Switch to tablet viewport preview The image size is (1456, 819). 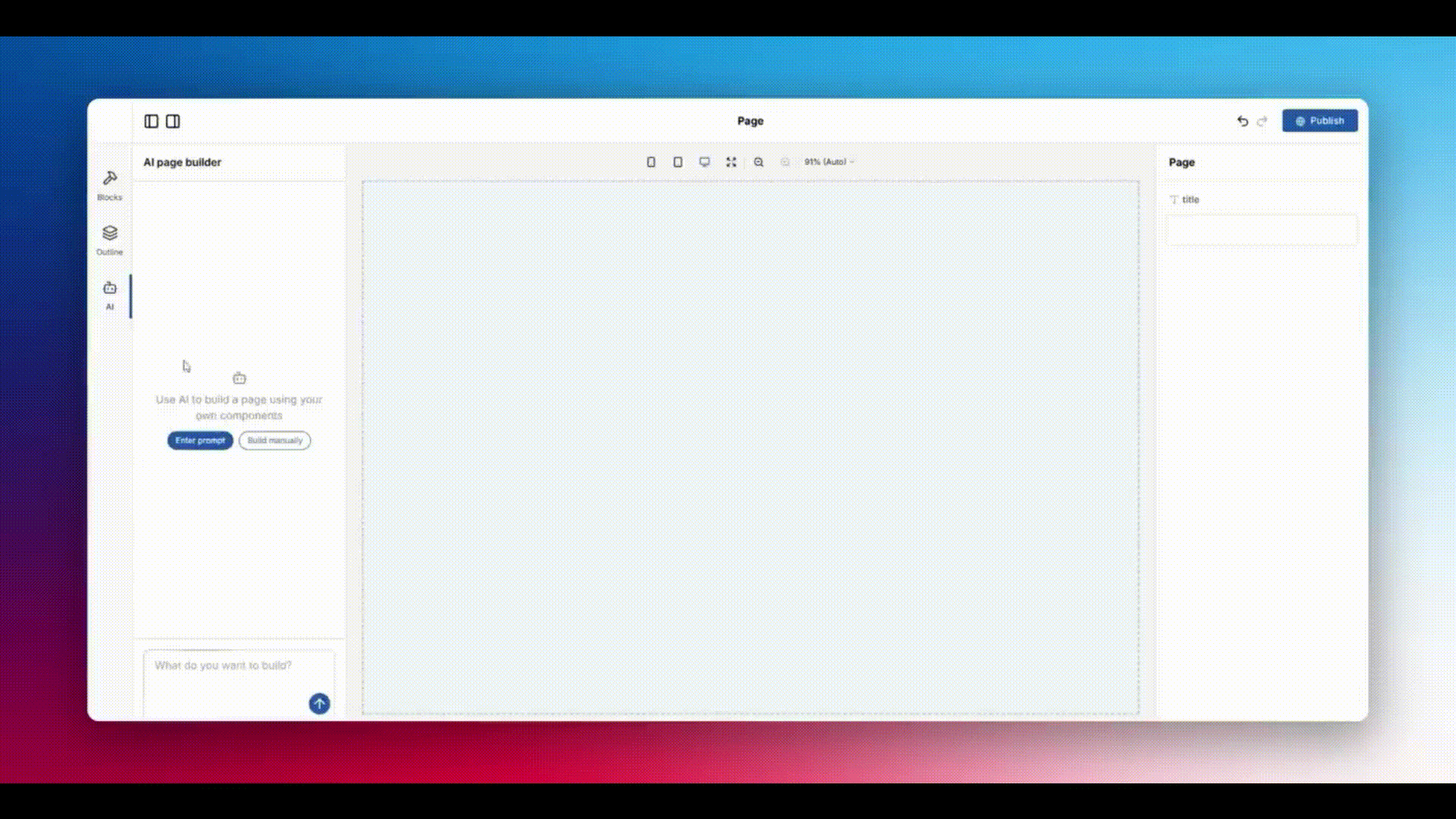tap(678, 162)
